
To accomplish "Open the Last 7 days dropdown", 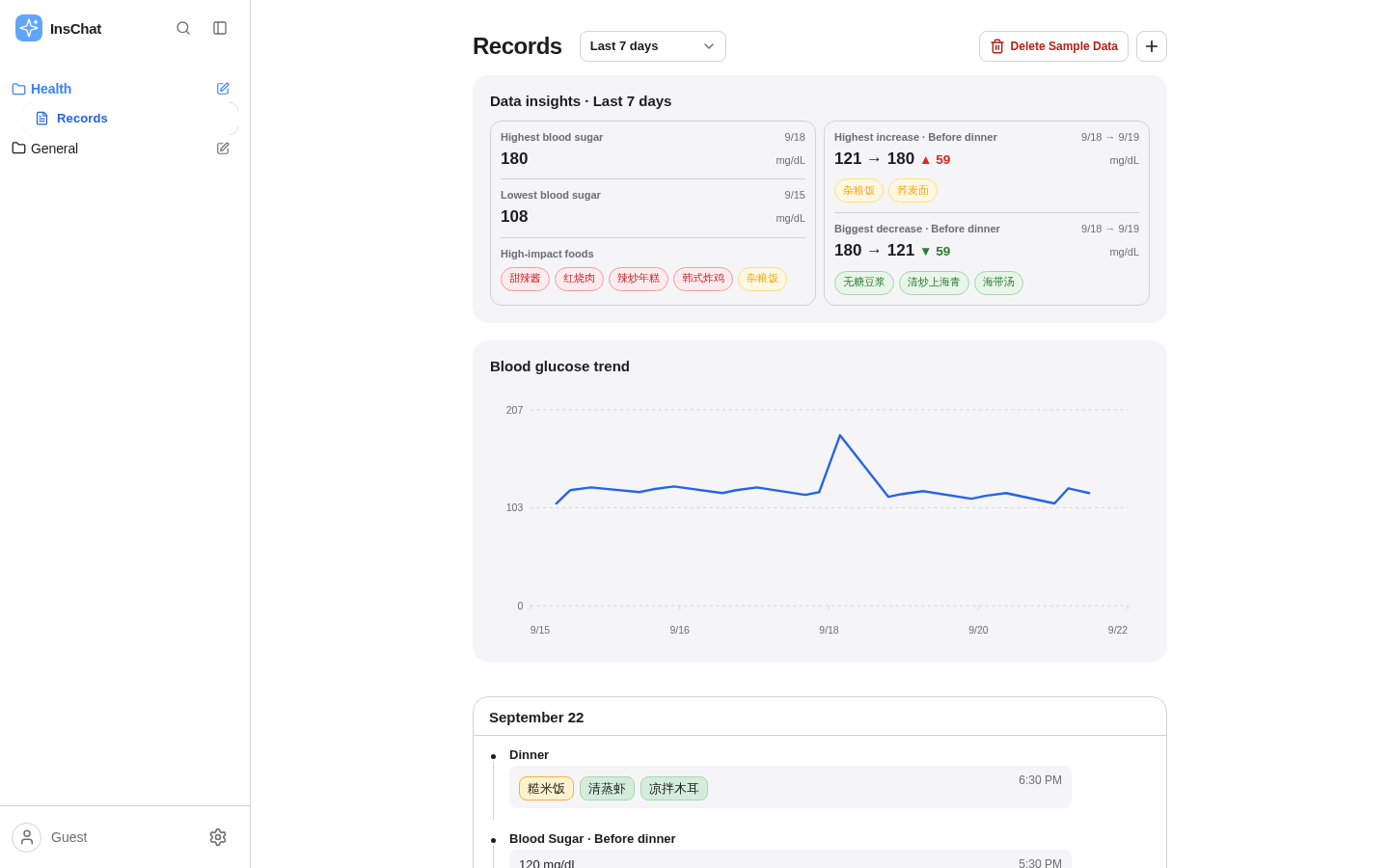I will click(x=653, y=46).
